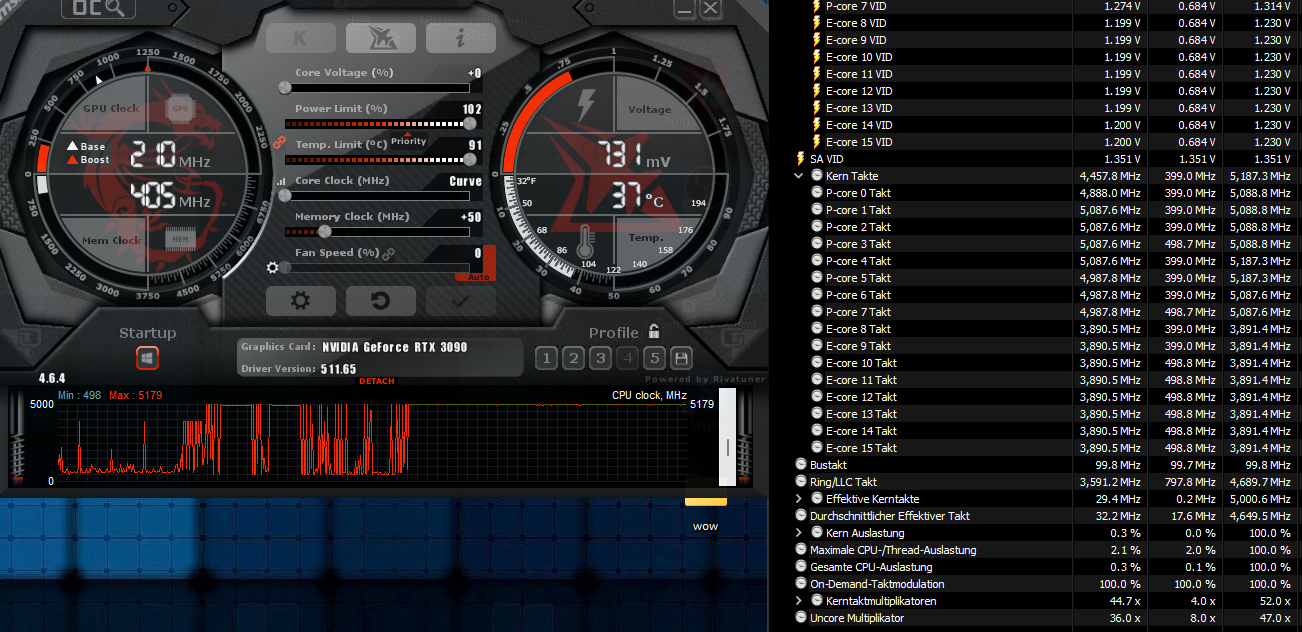This screenshot has height=632, width=1302.
Task: Apply settings with the checkmark button
Action: click(x=460, y=300)
